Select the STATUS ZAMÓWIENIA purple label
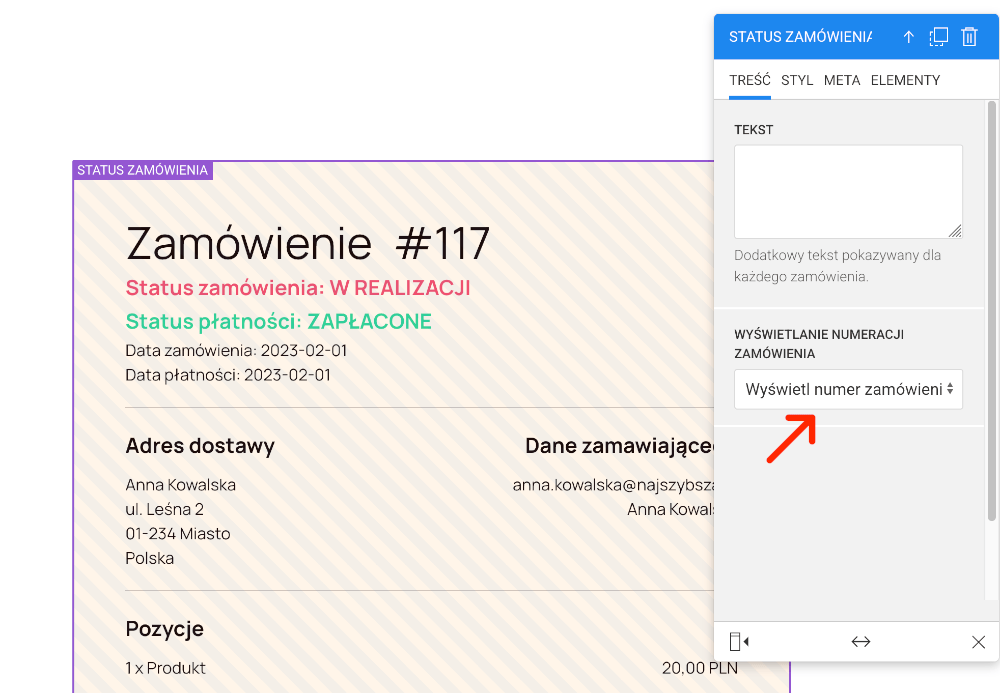Viewport: 1000px width, 693px height. pyautogui.click(x=142, y=170)
